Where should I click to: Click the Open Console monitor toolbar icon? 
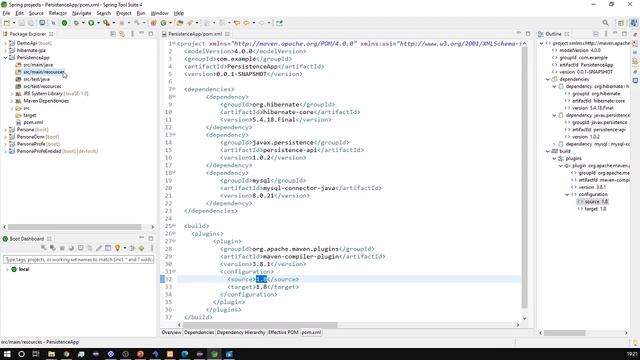42,23
